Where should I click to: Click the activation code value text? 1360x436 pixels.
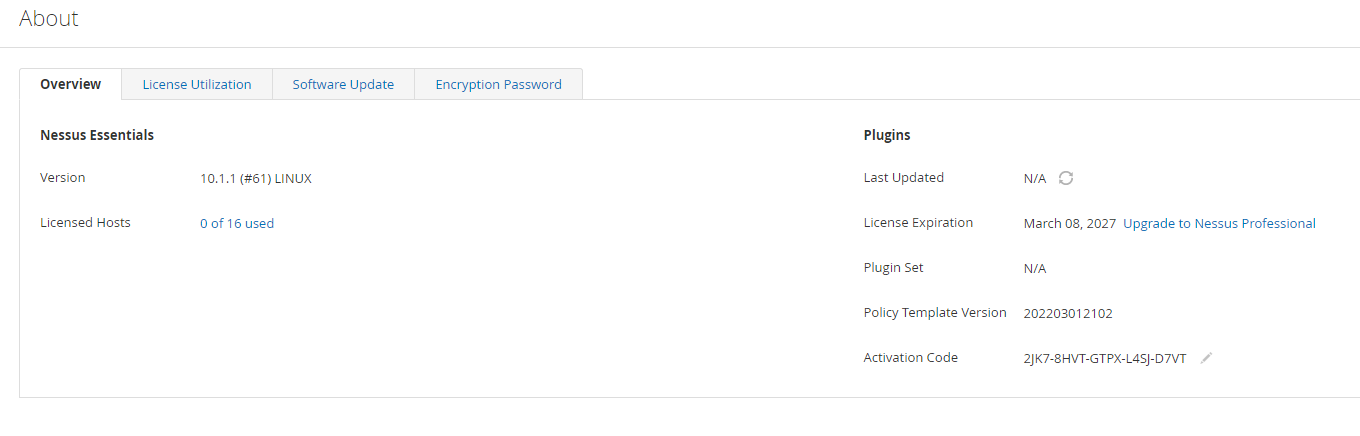point(1105,358)
